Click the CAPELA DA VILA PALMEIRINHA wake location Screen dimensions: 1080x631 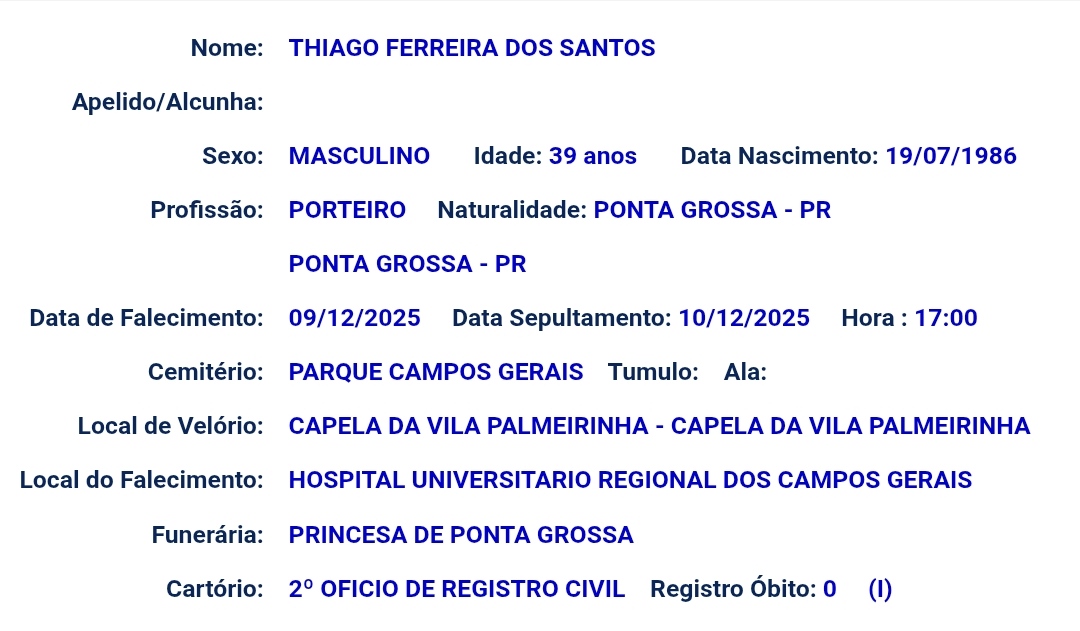pyautogui.click(x=659, y=426)
